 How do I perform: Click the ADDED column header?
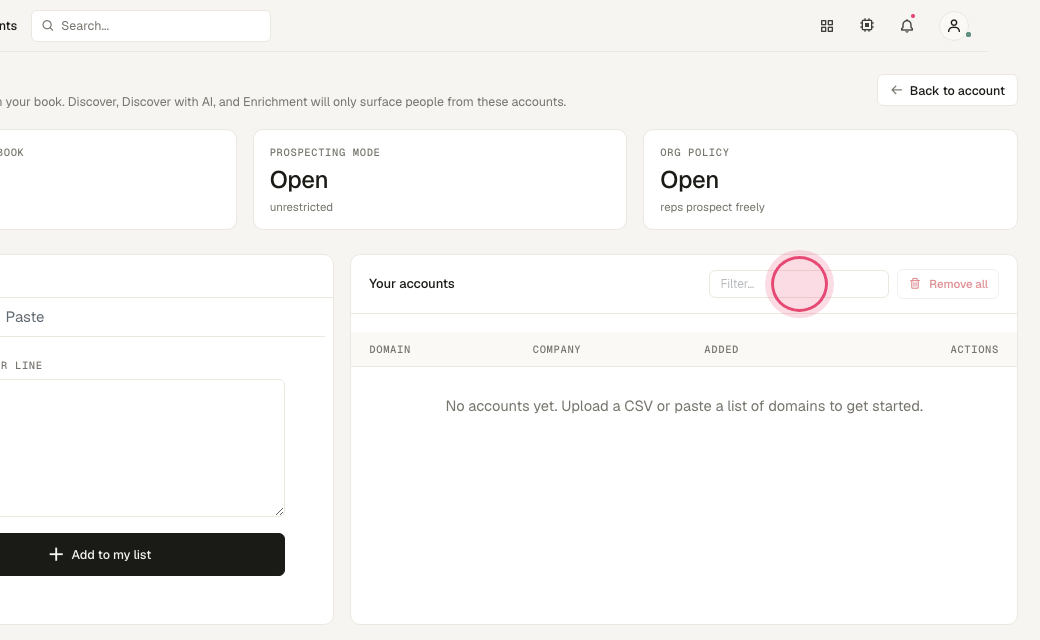[x=721, y=350]
